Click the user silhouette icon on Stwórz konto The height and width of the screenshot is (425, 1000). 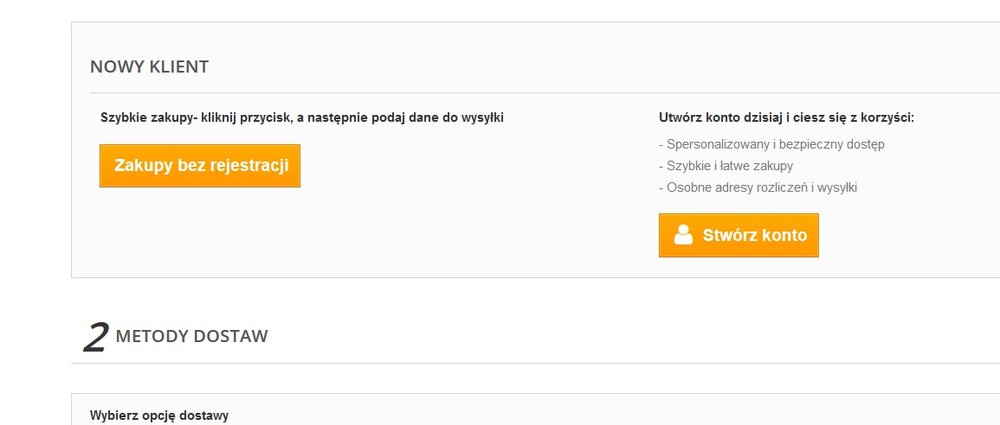pos(684,235)
